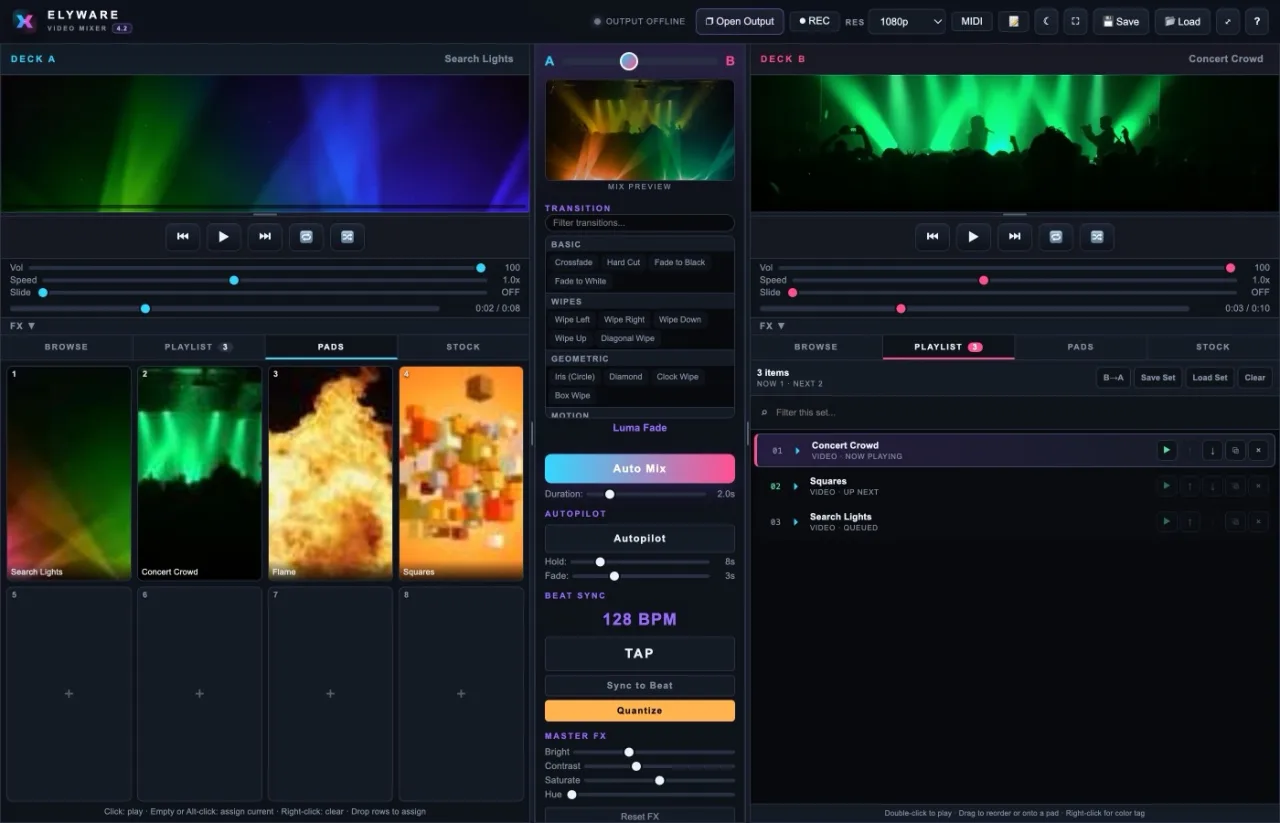Click the Auto Mix button
The height and width of the screenshot is (823, 1280).
click(x=640, y=469)
